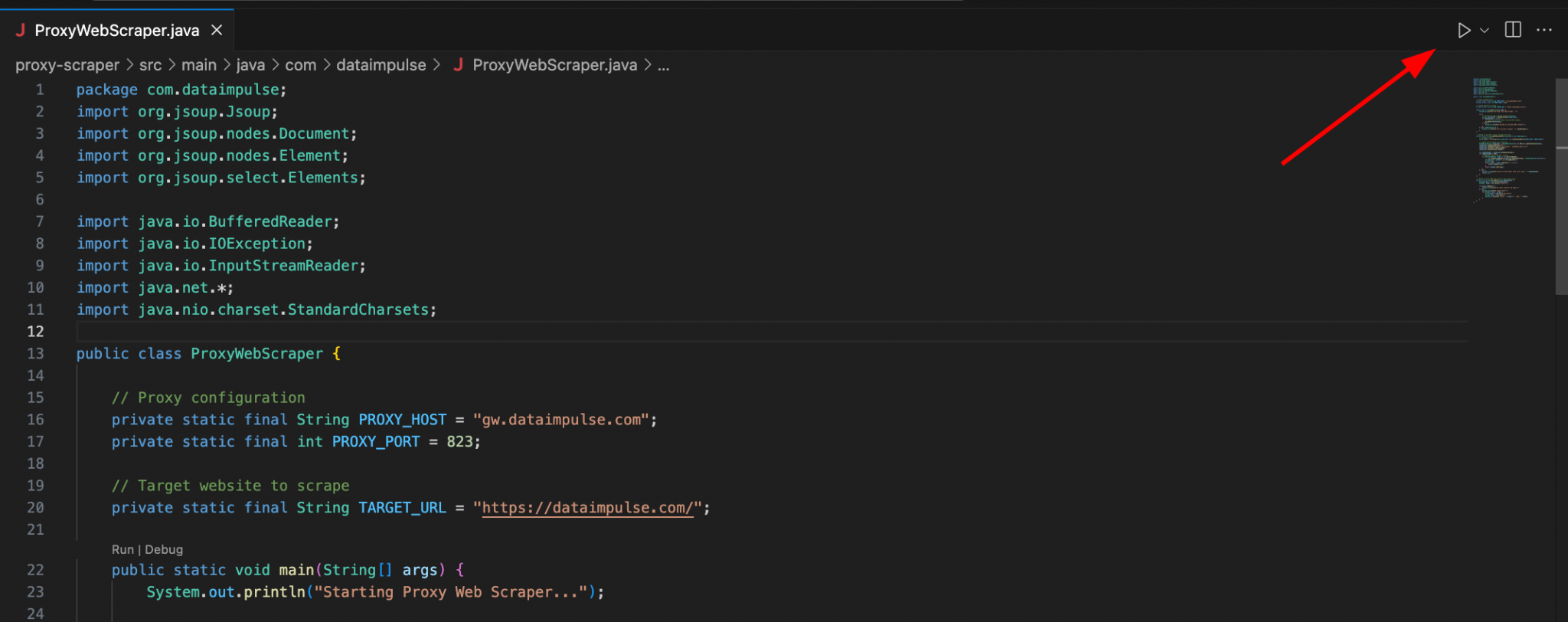Image resolution: width=1568 pixels, height=622 pixels.
Task: Click the vertical editor scrollbar thumb
Action: click(x=1561, y=186)
